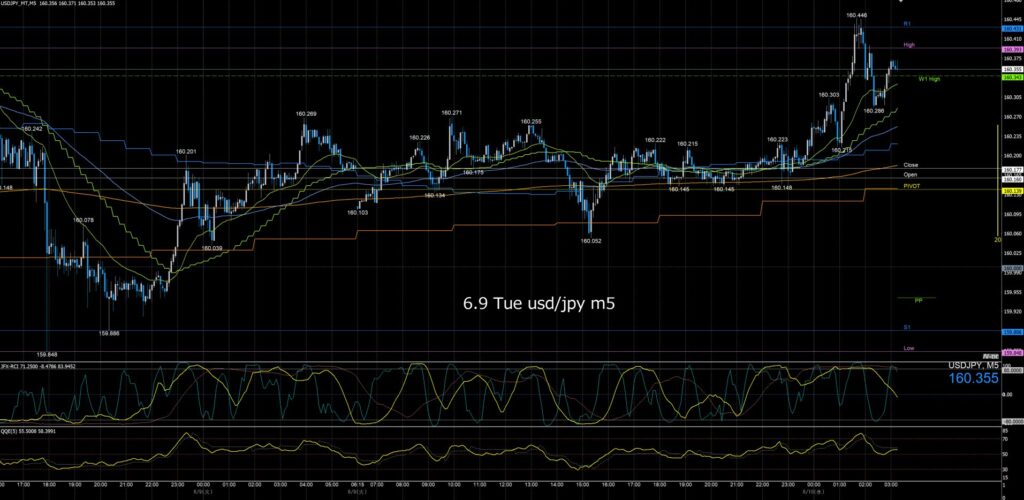
Task: Click the PIVOT line label
Action: [x=912, y=185]
